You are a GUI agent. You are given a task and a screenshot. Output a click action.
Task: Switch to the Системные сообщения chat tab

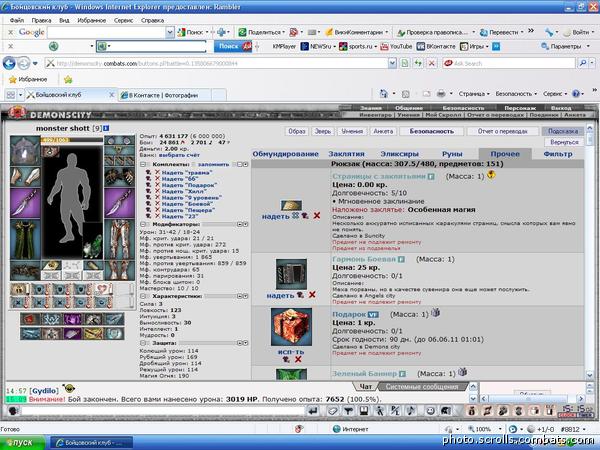[422, 386]
